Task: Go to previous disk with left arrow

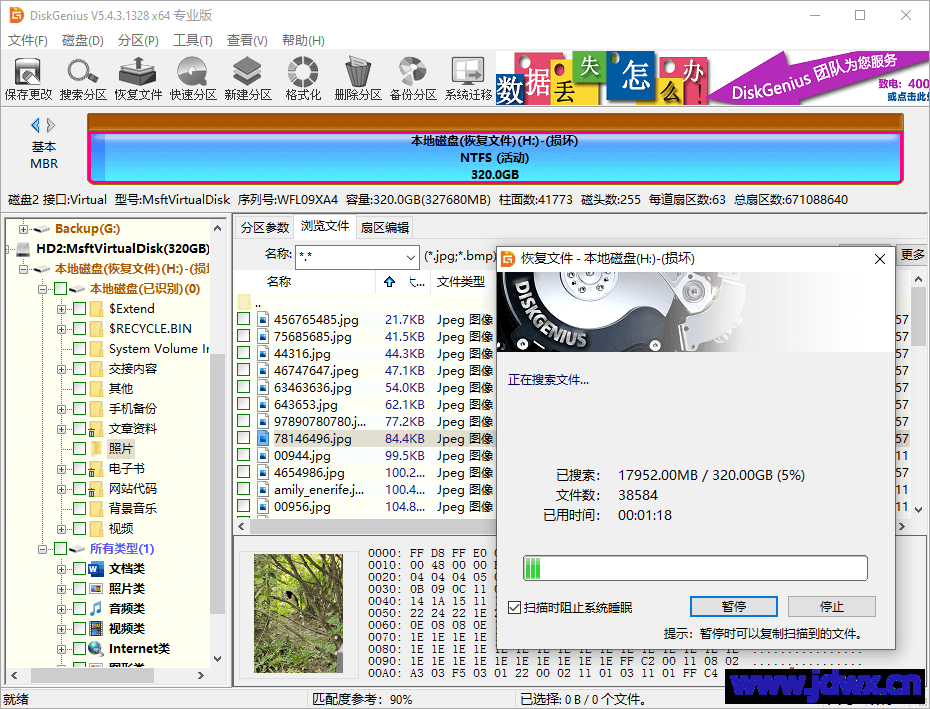Action: pos(36,125)
